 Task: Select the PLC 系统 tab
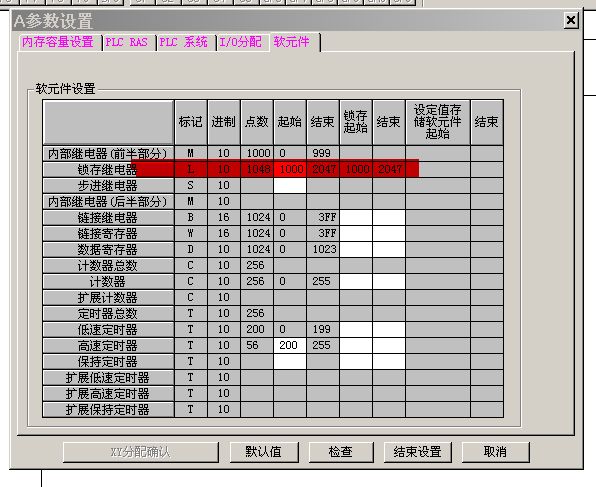tap(184, 42)
